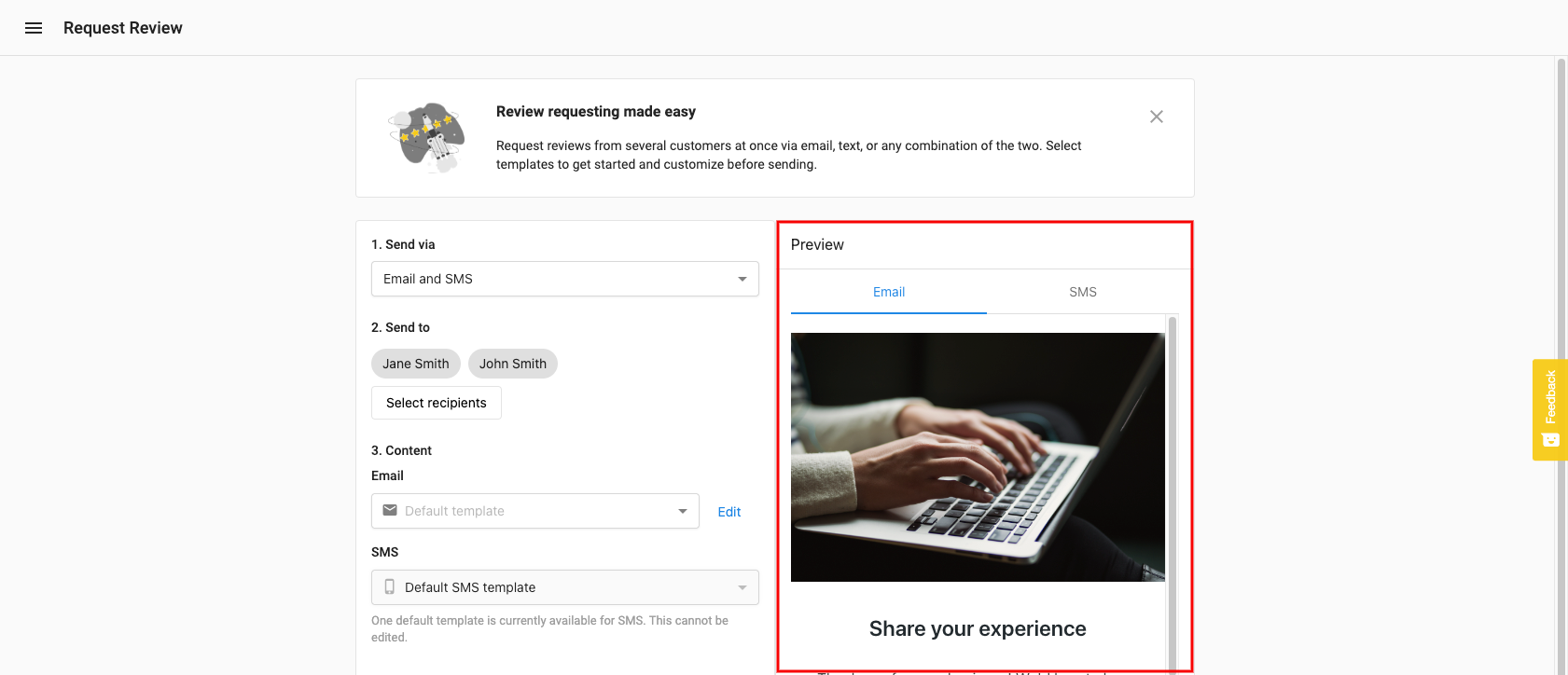Click the phone icon in SMS template field
1568x675 pixels.
click(390, 586)
